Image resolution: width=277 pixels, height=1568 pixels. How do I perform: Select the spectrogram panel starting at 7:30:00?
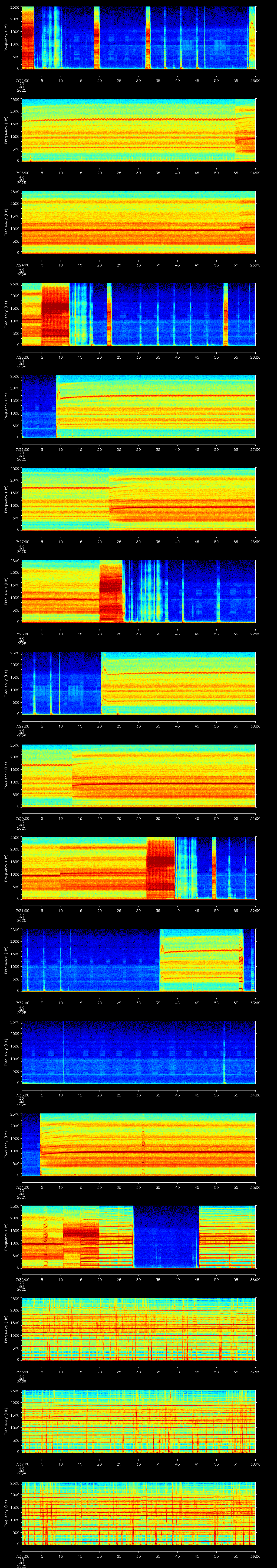139,775
